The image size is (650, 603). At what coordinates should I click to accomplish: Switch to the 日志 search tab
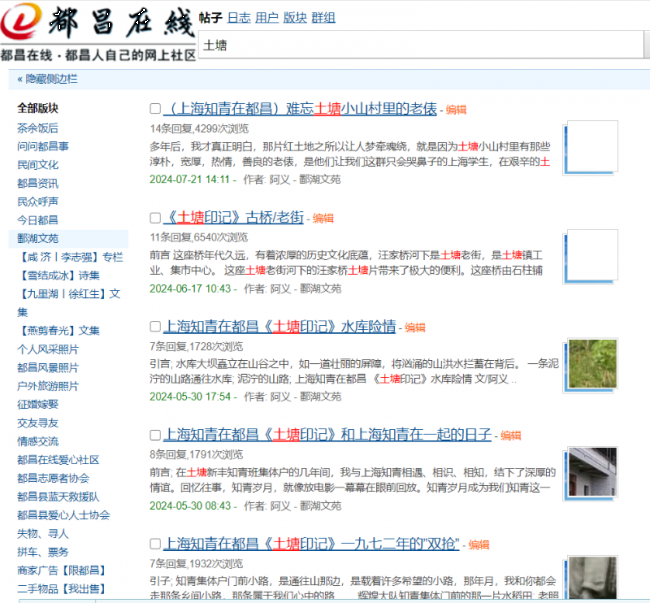(x=239, y=18)
